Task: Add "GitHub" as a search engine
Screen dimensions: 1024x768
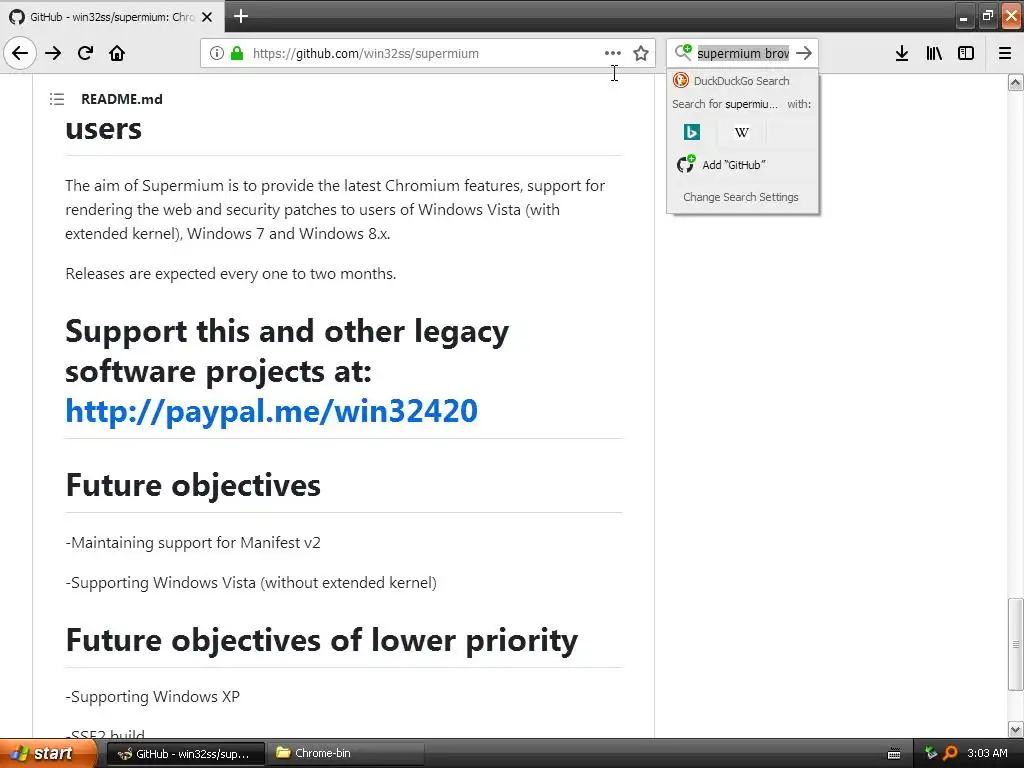Action: (742, 165)
